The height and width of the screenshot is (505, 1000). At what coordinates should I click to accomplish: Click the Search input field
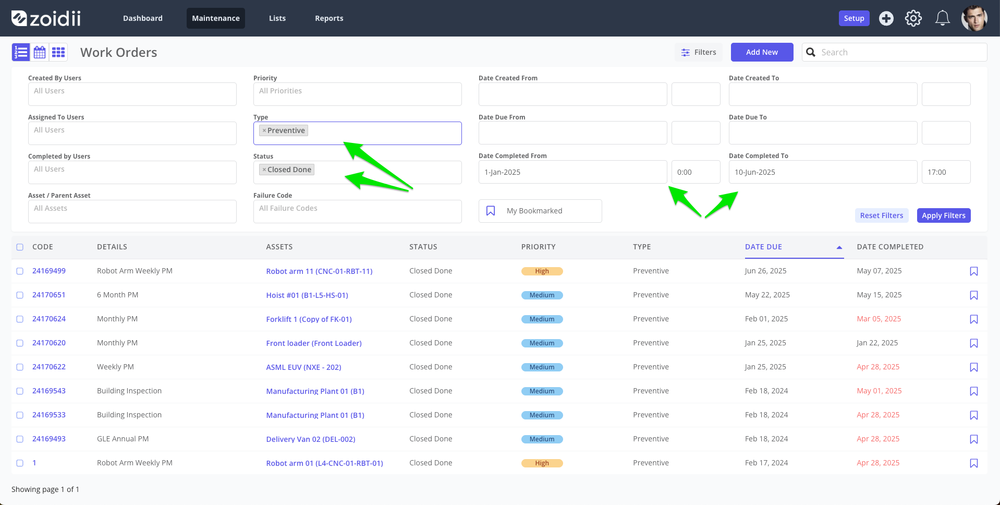(894, 52)
